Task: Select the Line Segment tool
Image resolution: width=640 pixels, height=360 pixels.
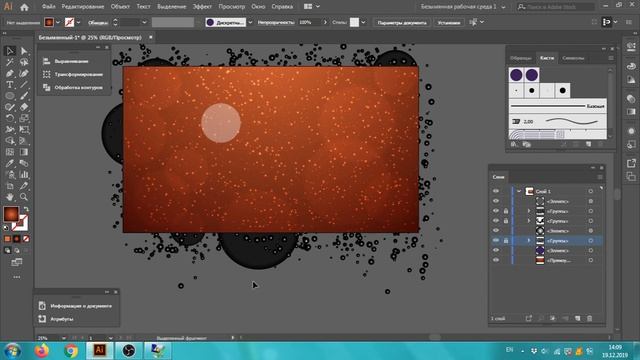Action: click(24, 85)
